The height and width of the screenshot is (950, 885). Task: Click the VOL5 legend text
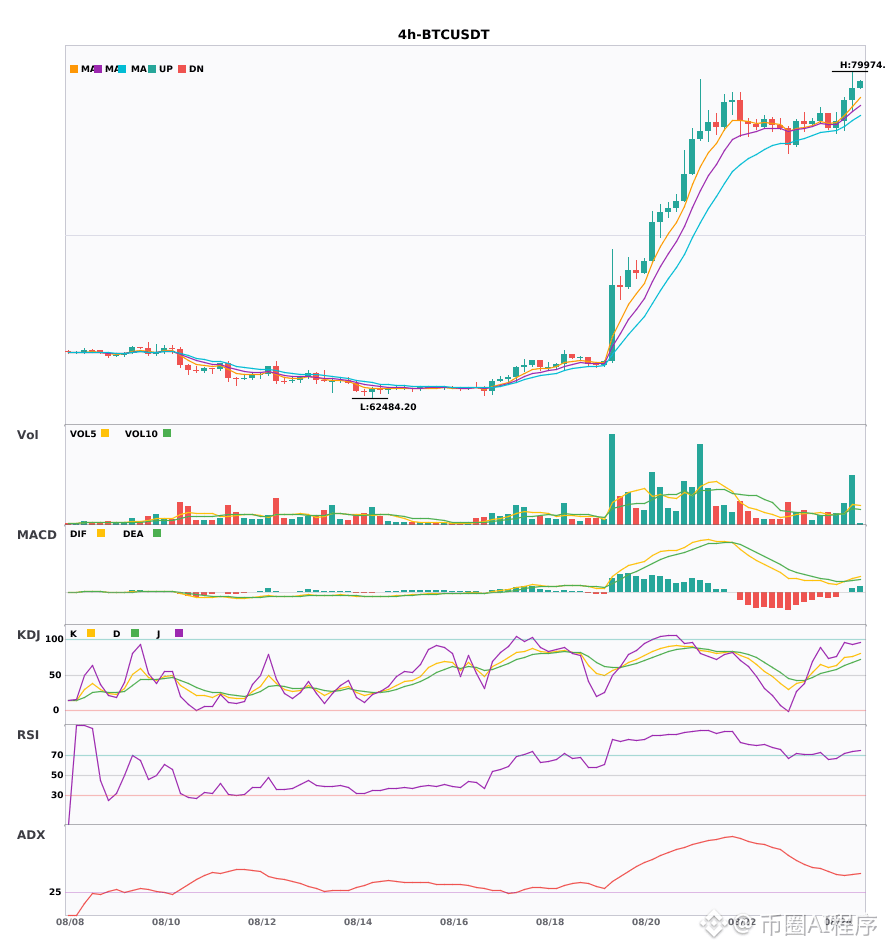83,434
